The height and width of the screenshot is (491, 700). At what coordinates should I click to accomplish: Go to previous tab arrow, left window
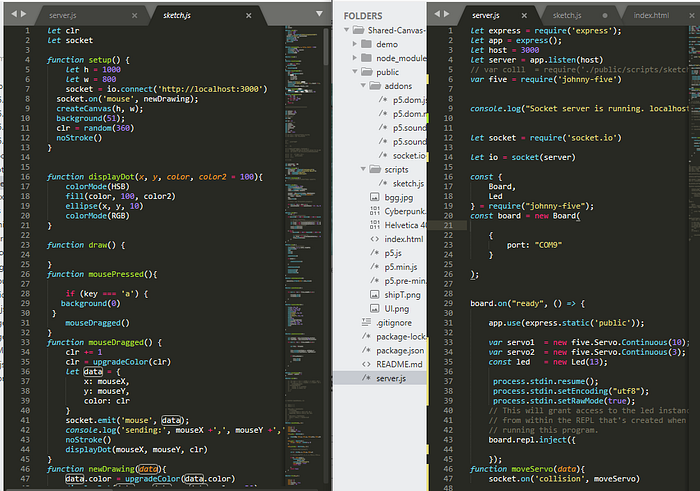(x=14, y=14)
